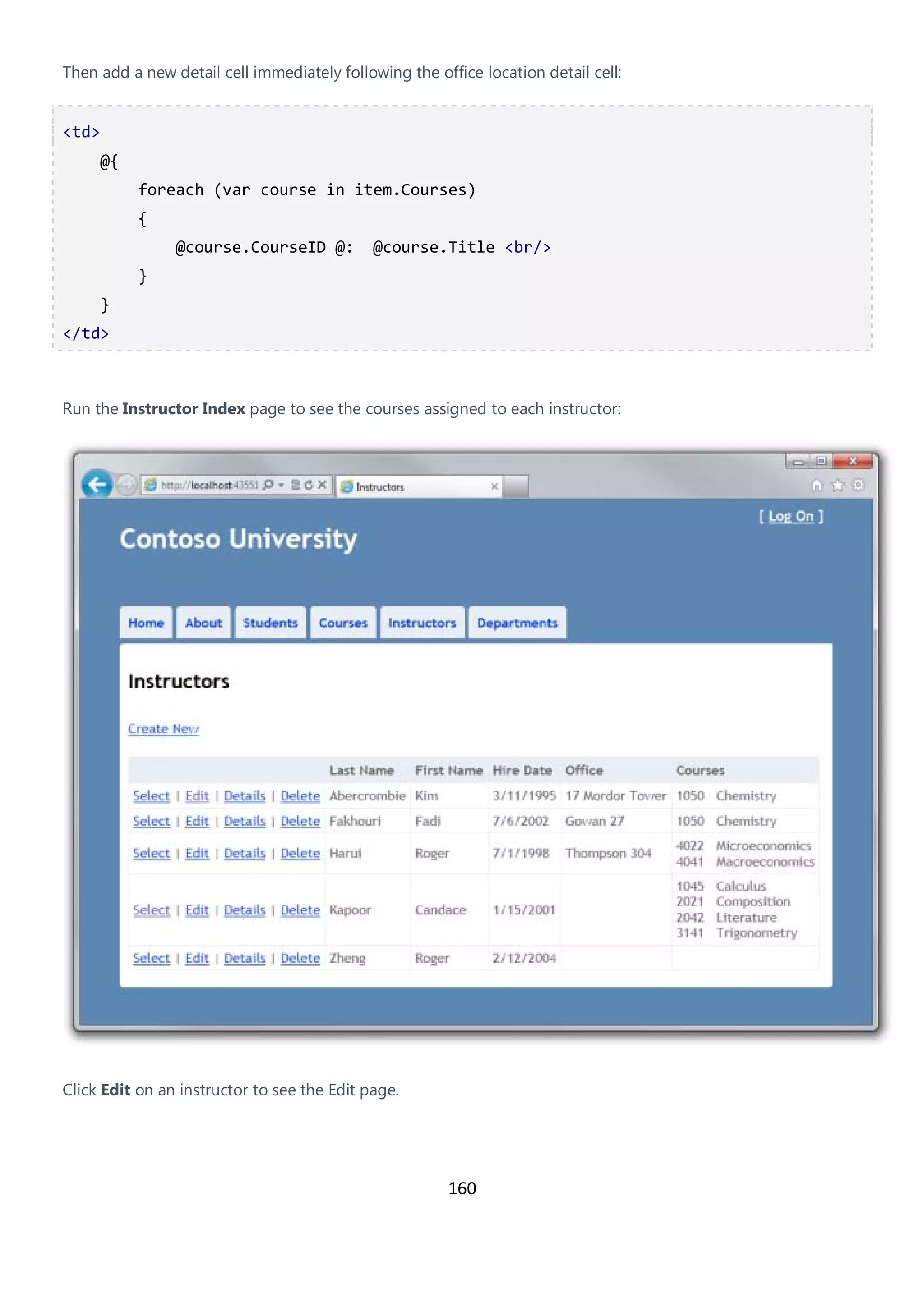Click the browser back arrow button
Image resolution: width=924 pixels, height=1289 pixels.
point(97,484)
